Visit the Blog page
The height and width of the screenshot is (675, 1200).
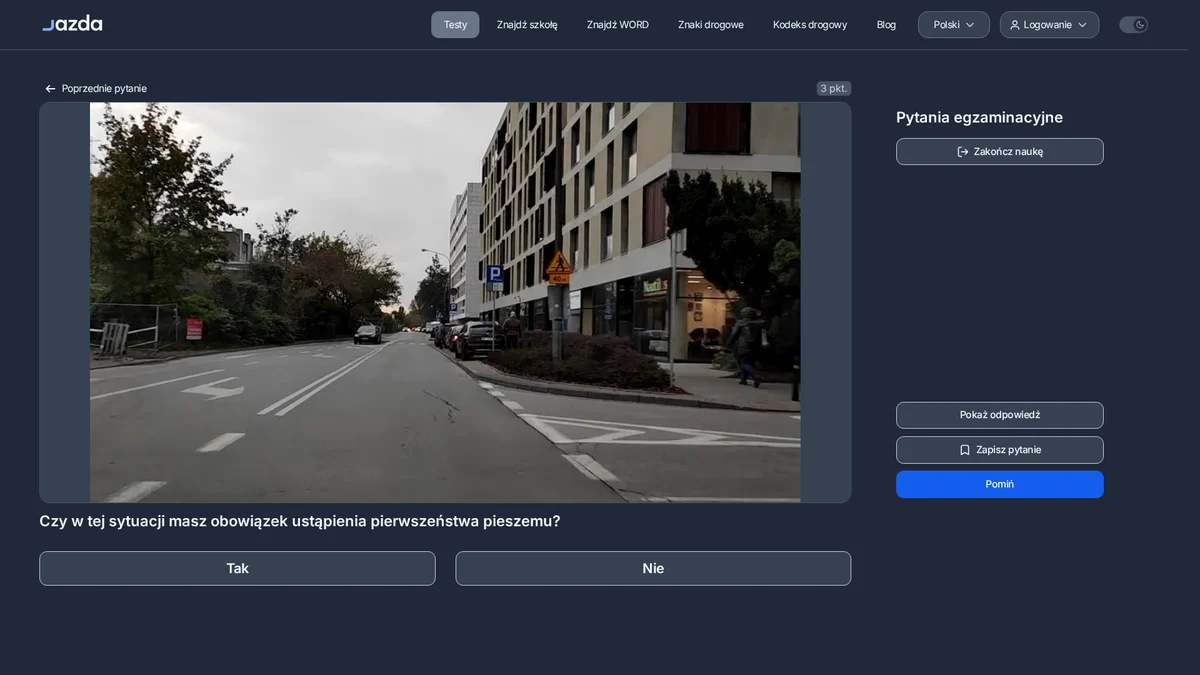(x=886, y=25)
